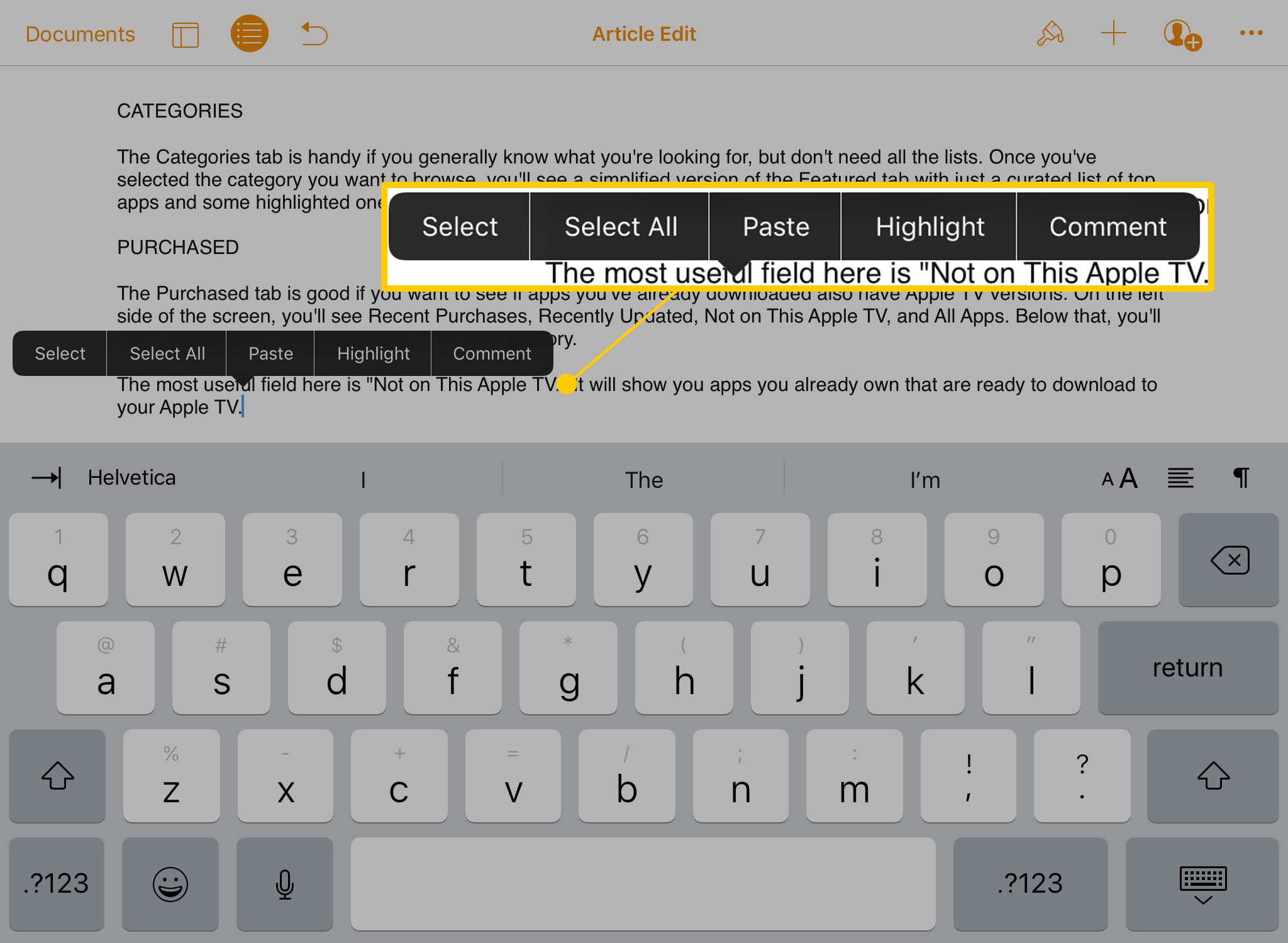
Task: Choose Paste in the lower popup menu
Action: point(270,353)
